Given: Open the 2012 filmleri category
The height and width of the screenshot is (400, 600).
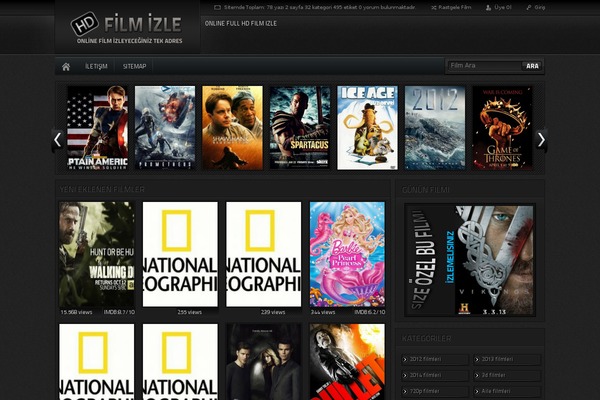Looking at the screenshot, I should pyautogui.click(x=435, y=359).
